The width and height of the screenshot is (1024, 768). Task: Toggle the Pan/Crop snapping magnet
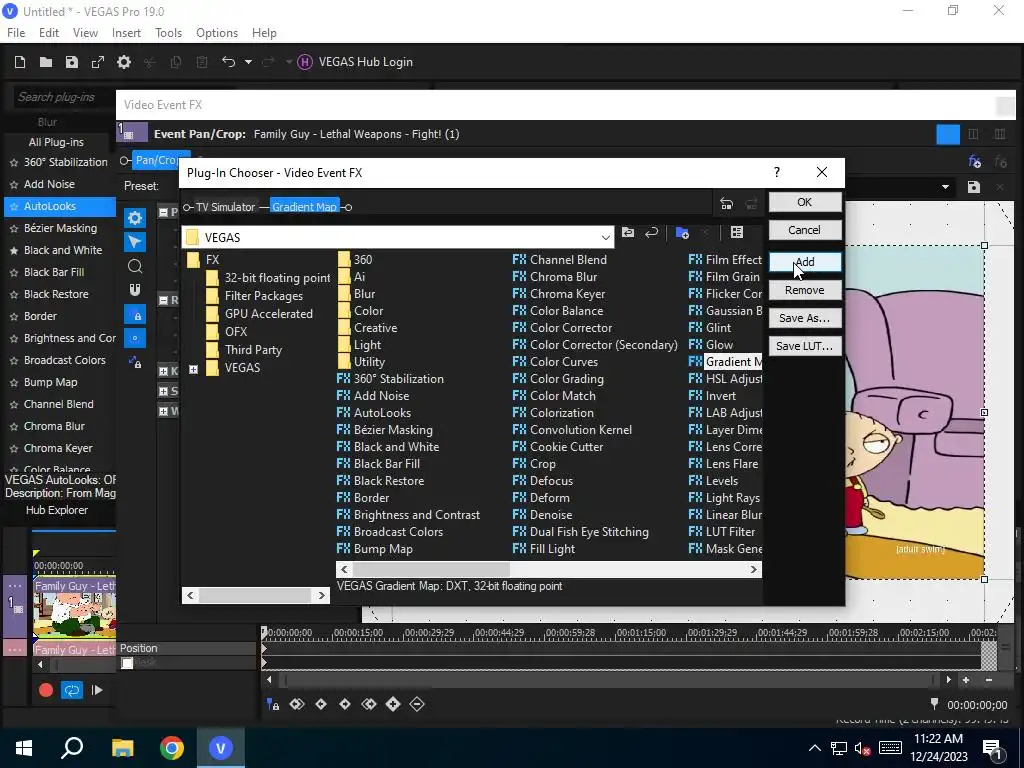[135, 290]
